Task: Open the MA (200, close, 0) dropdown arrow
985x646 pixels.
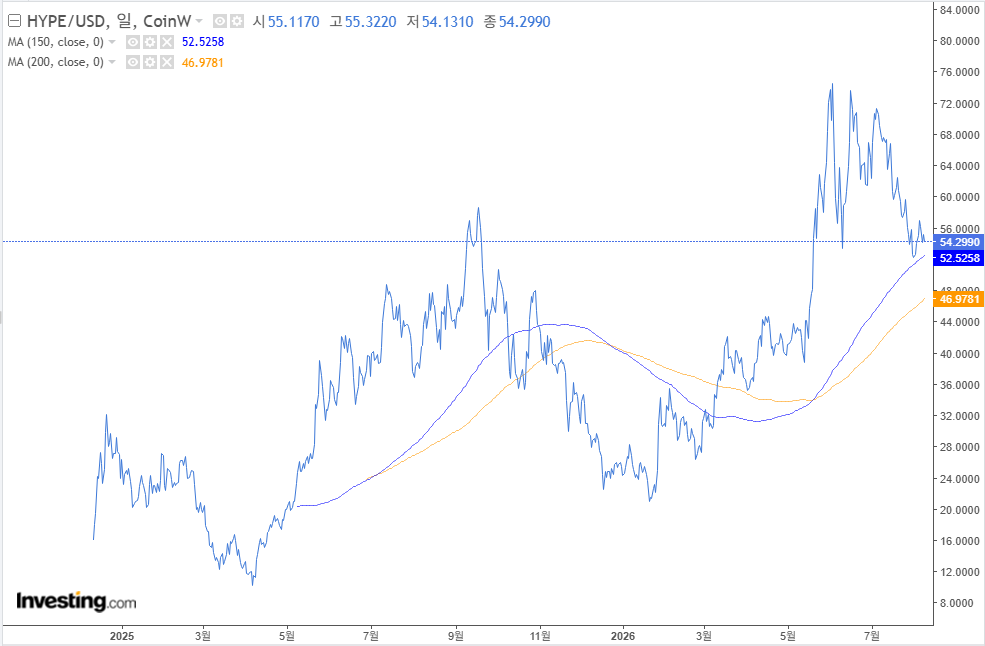Action: coord(112,62)
